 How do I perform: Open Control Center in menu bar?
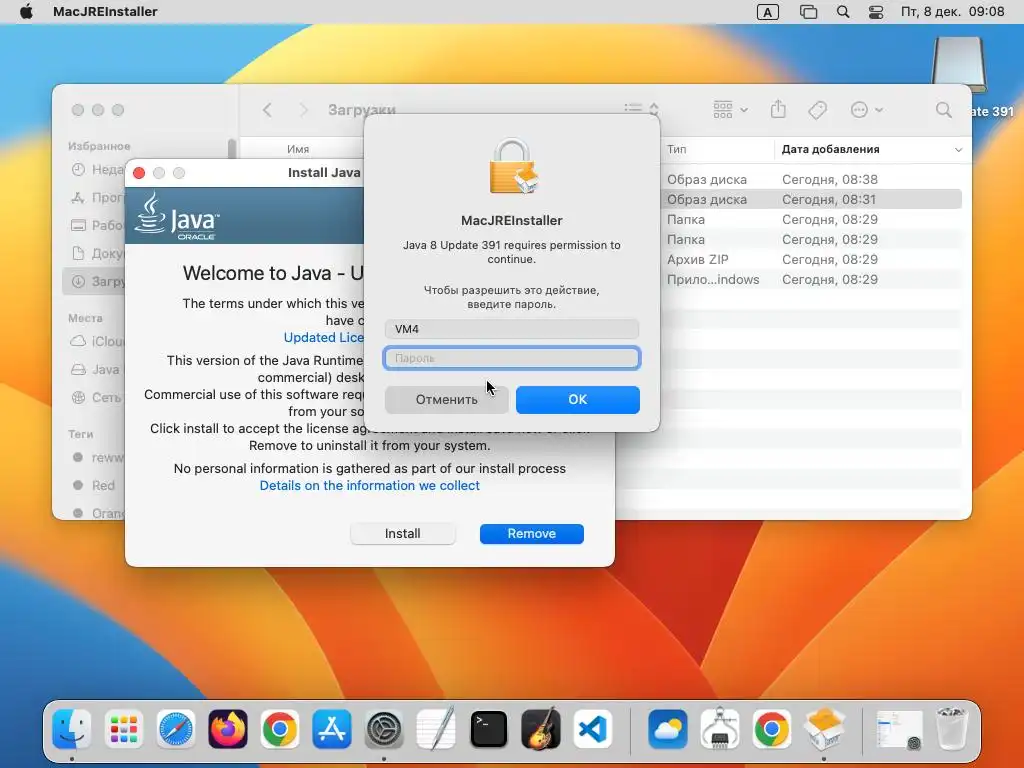coord(876,12)
